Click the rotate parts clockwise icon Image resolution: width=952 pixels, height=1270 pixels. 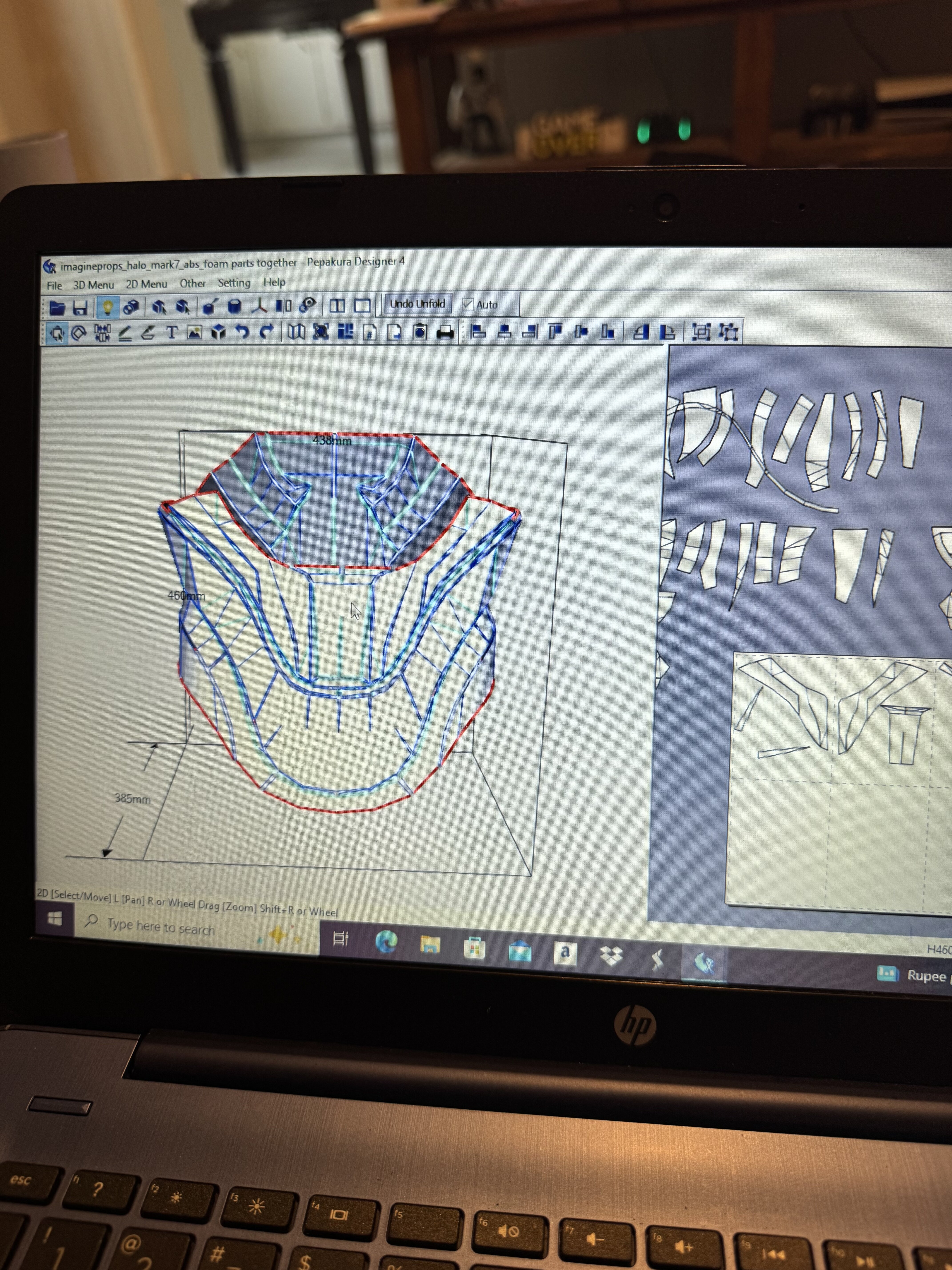[667, 332]
